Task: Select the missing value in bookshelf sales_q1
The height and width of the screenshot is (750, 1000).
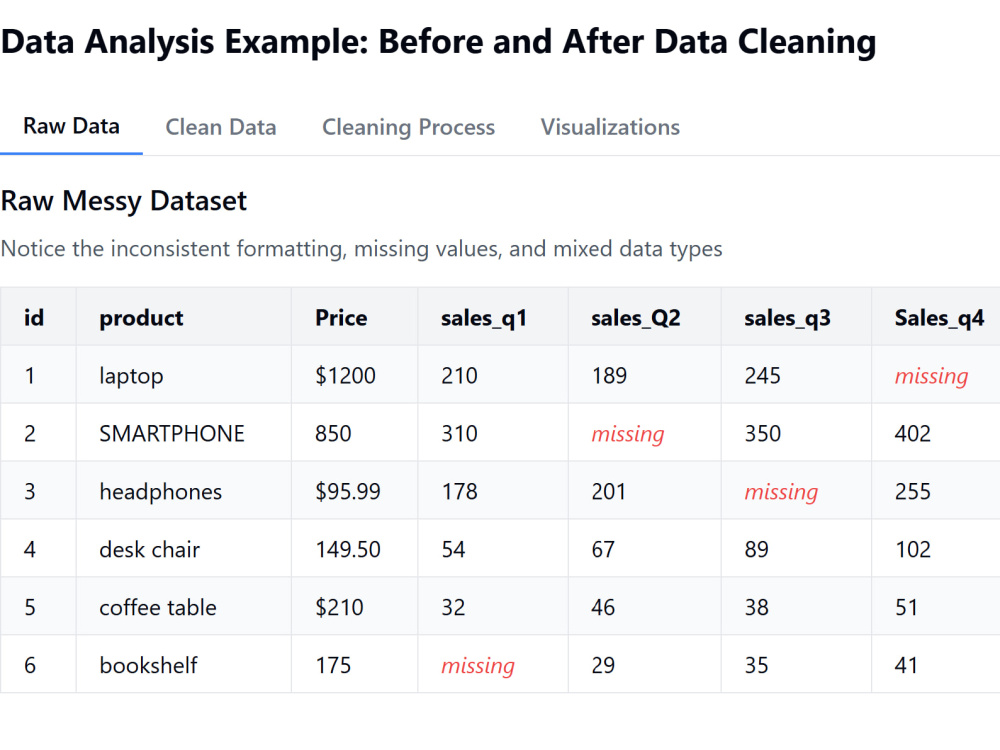Action: click(477, 665)
